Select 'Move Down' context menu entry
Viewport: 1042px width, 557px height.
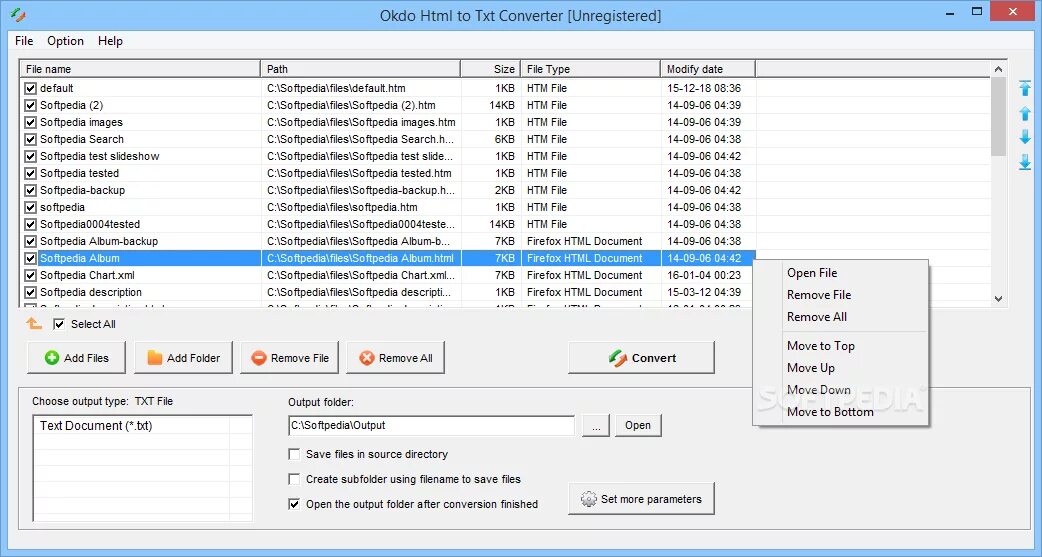tap(840, 390)
